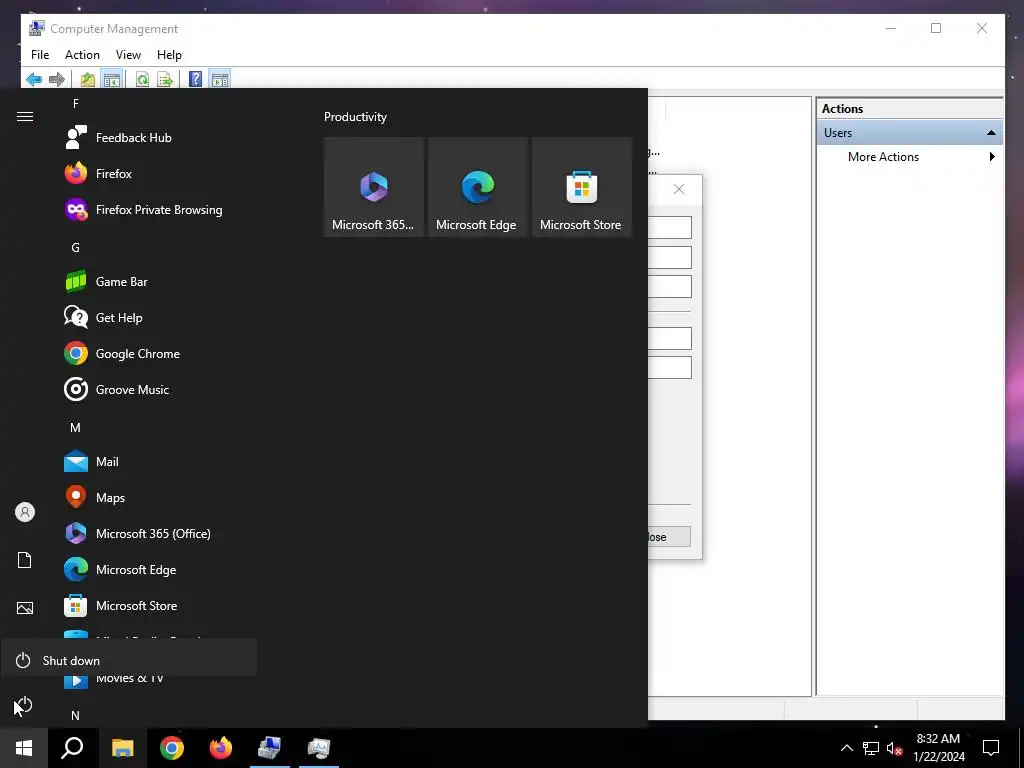Click the second input field in dialog
This screenshot has width=1024, height=768.
[x=669, y=257]
